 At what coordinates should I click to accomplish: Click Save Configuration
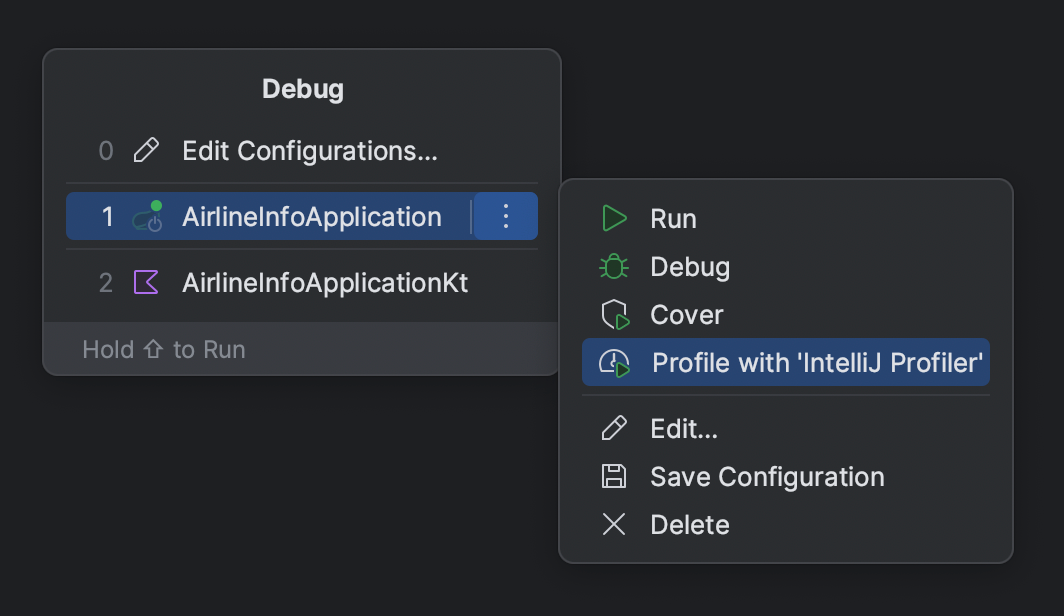pyautogui.click(x=766, y=477)
